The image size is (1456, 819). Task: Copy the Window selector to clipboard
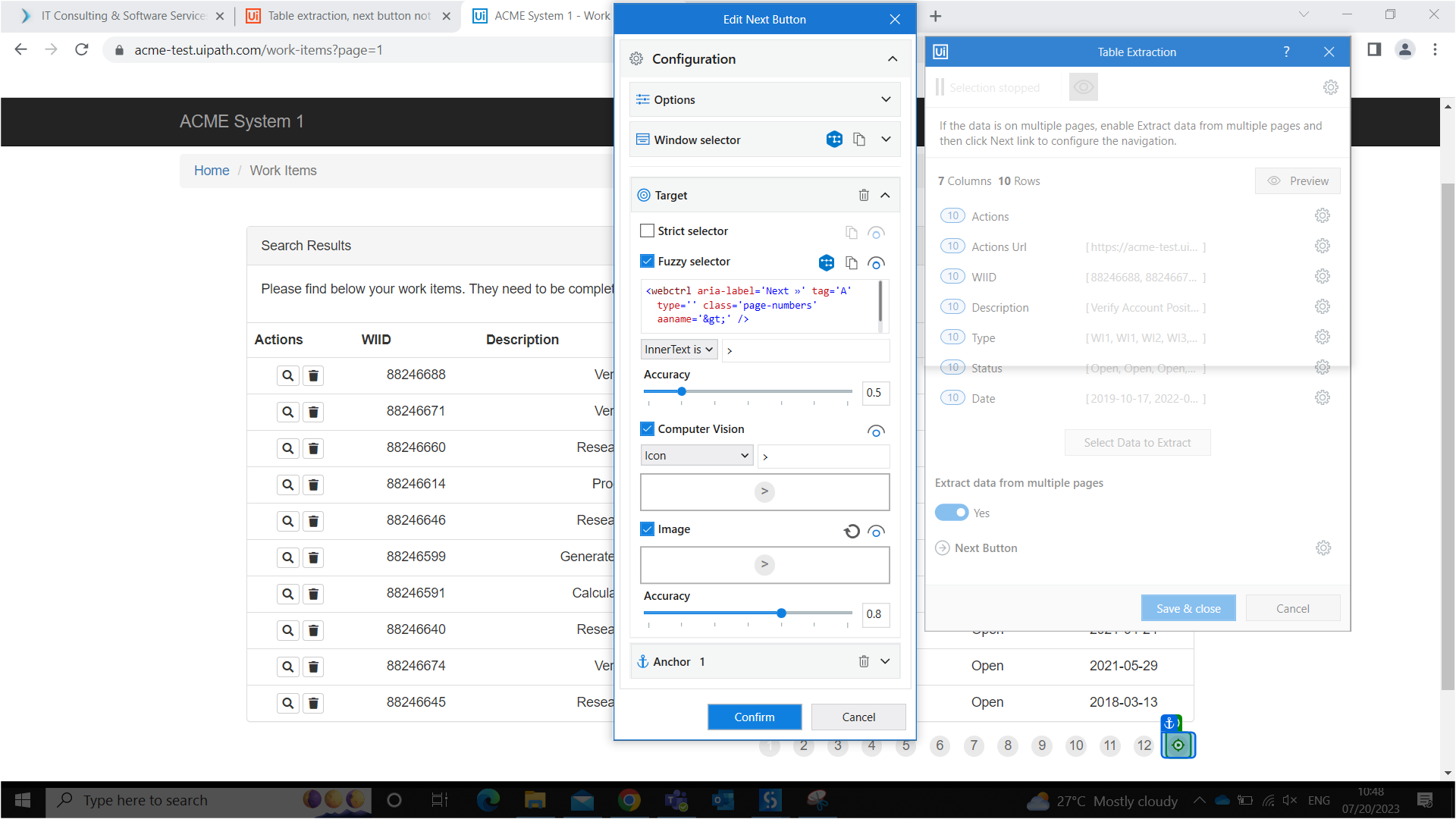(x=859, y=140)
